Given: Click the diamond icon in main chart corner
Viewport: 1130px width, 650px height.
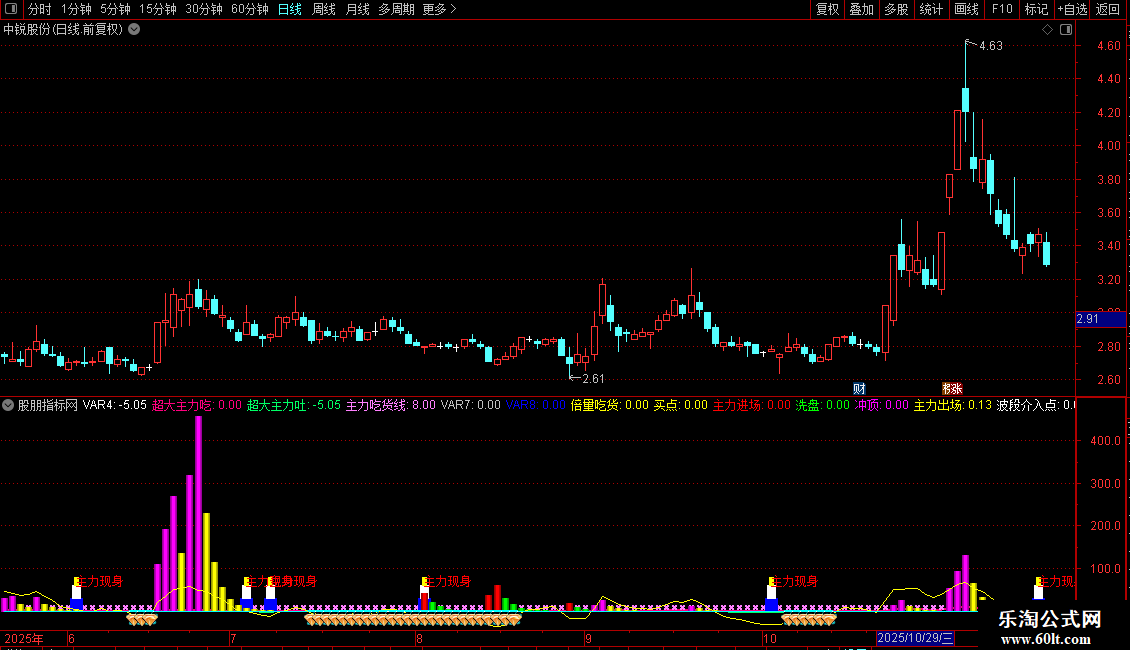Looking at the screenshot, I should pyautogui.click(x=1047, y=30).
